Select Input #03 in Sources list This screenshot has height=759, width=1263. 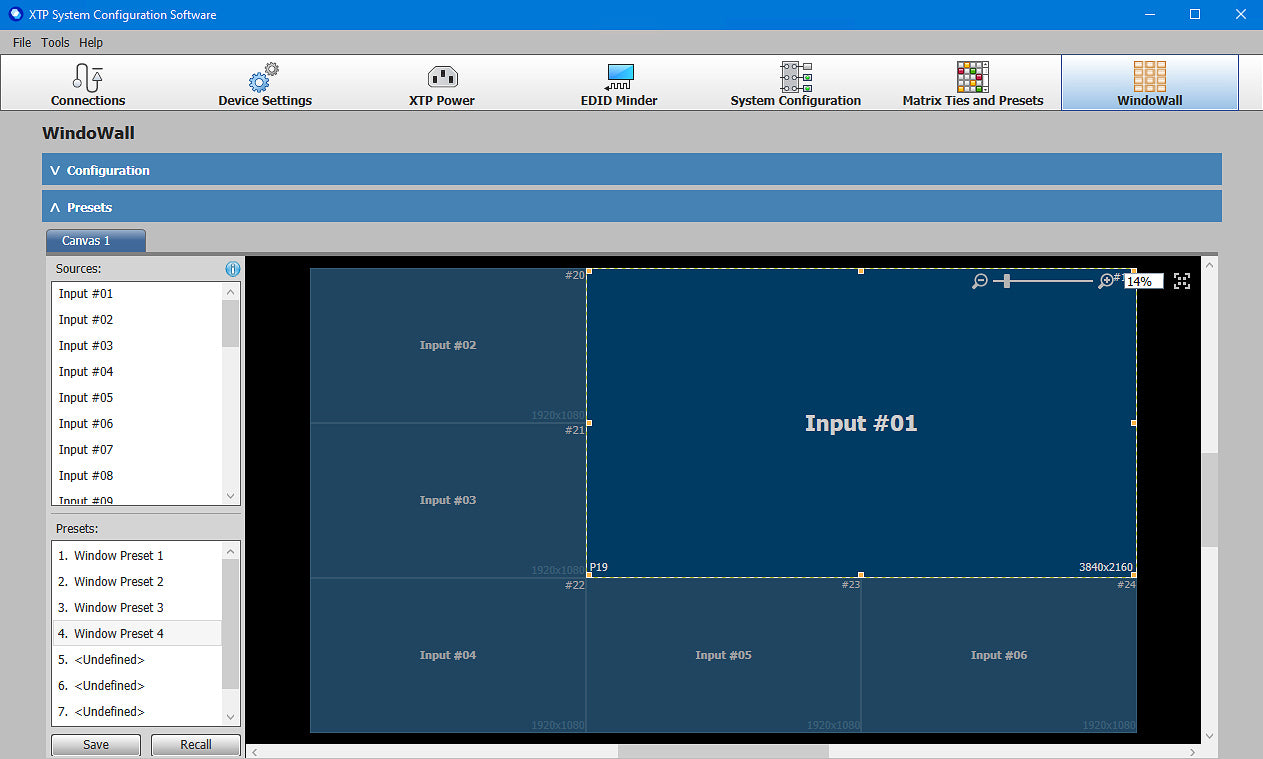[137, 346]
